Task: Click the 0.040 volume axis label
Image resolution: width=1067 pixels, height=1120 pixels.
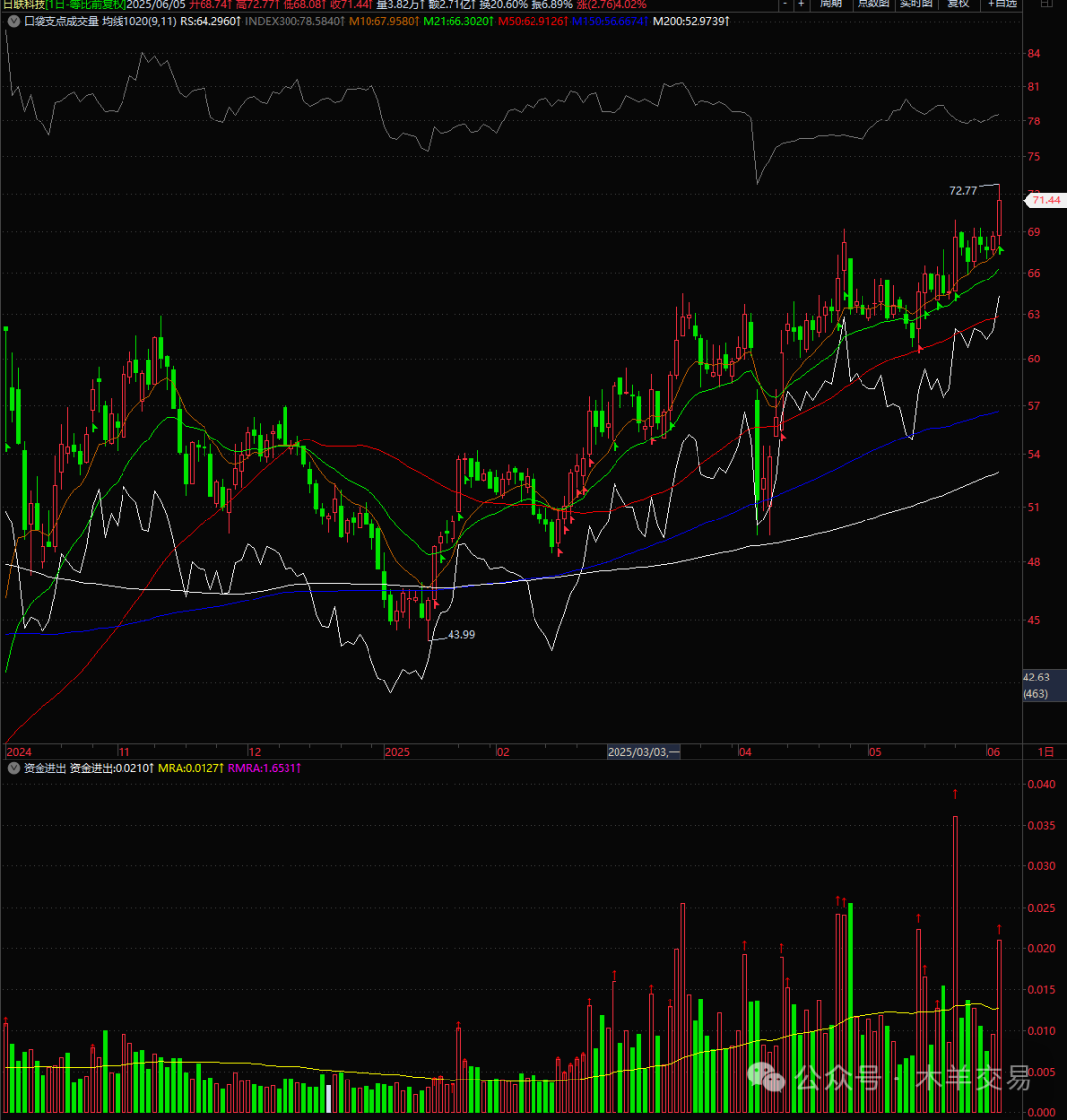Action: tap(1041, 784)
